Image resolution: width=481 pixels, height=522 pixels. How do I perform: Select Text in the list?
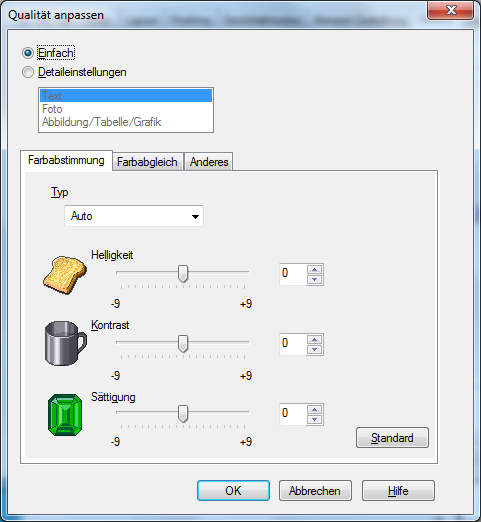pyautogui.click(x=126, y=96)
